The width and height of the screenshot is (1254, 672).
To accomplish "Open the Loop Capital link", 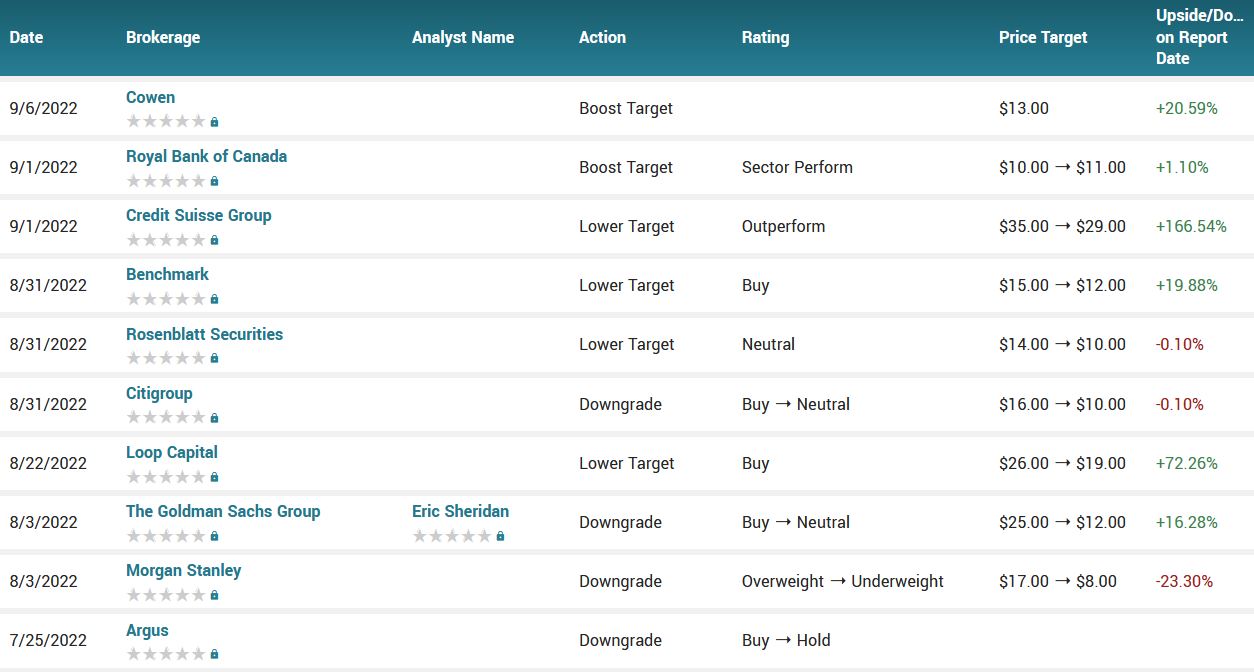I will 172,452.
